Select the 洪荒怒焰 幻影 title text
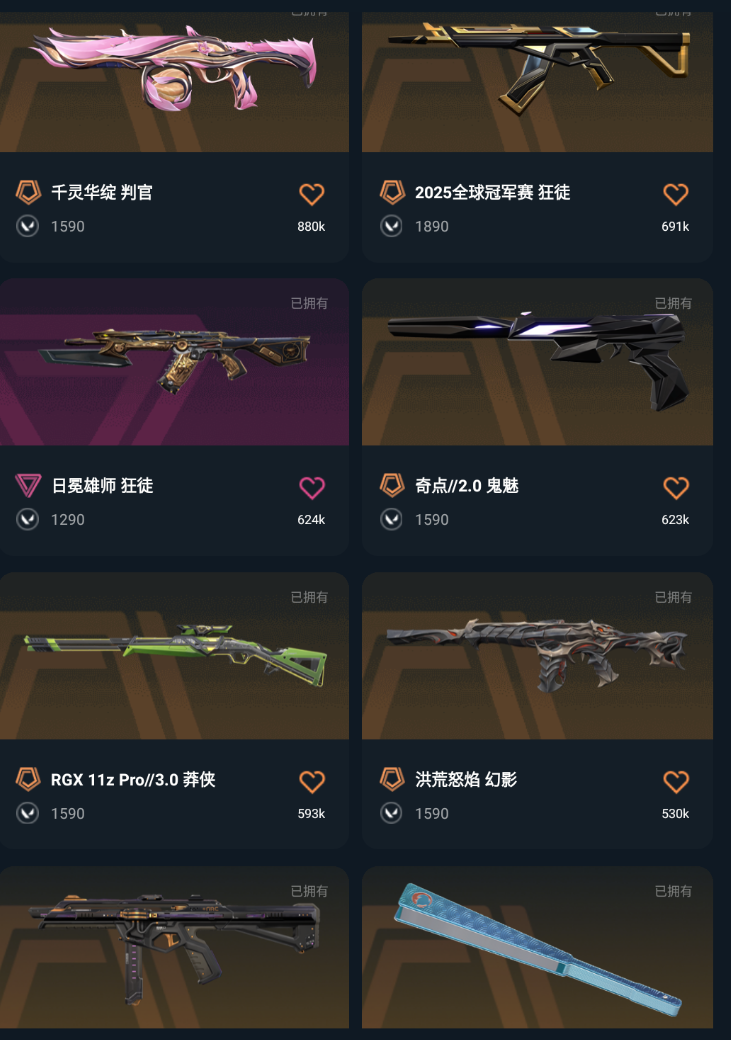The image size is (731, 1040). point(466,779)
